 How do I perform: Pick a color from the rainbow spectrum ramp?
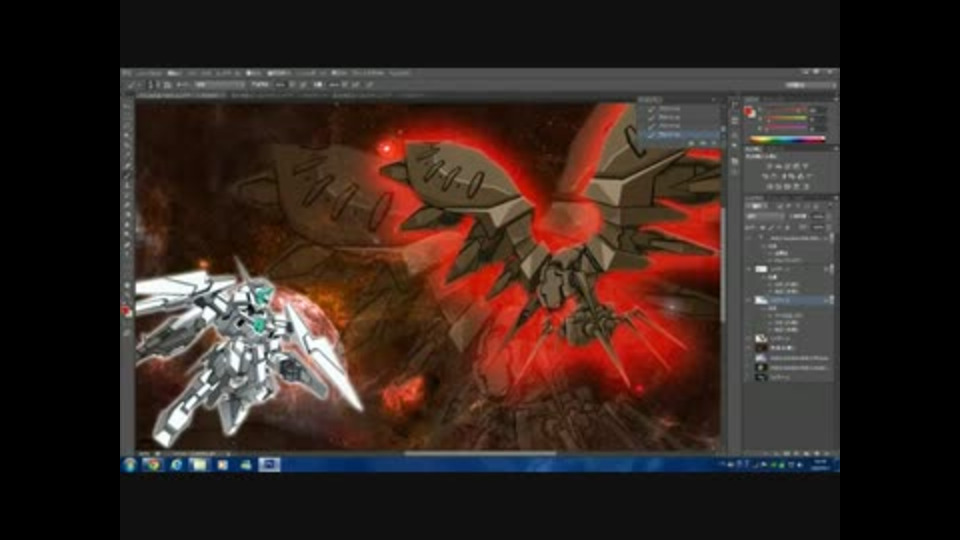[x=787, y=140]
